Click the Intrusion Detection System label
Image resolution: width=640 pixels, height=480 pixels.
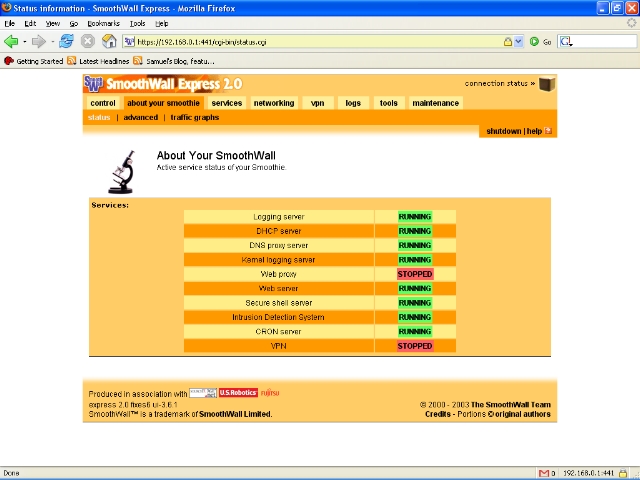point(278,317)
